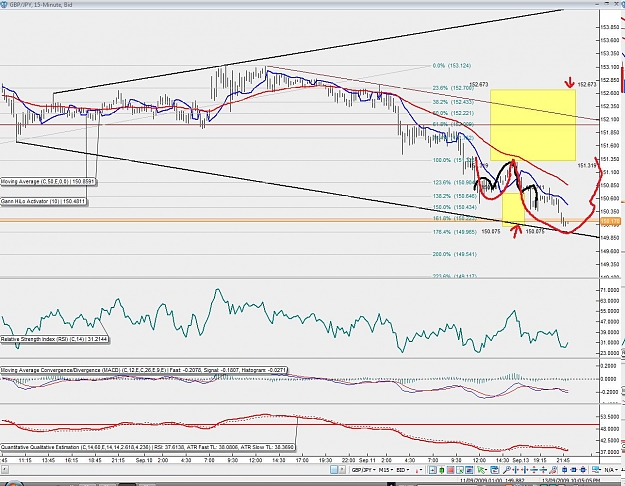Click the third blue chart-shift icon
This screenshot has width=625, height=486.
(x=583, y=470)
